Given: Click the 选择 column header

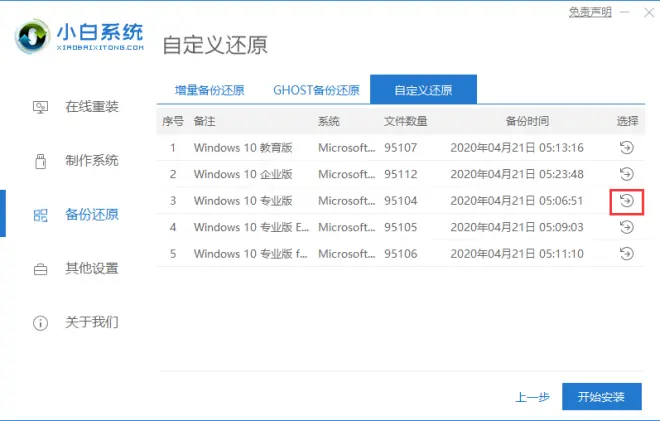Looking at the screenshot, I should (628, 122).
